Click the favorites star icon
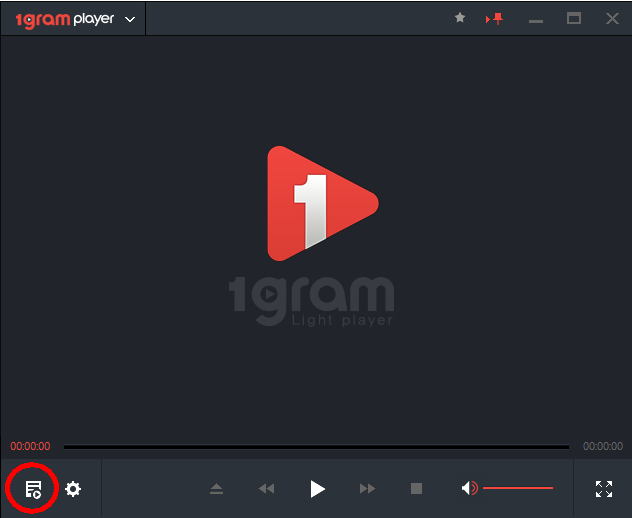 click(460, 18)
